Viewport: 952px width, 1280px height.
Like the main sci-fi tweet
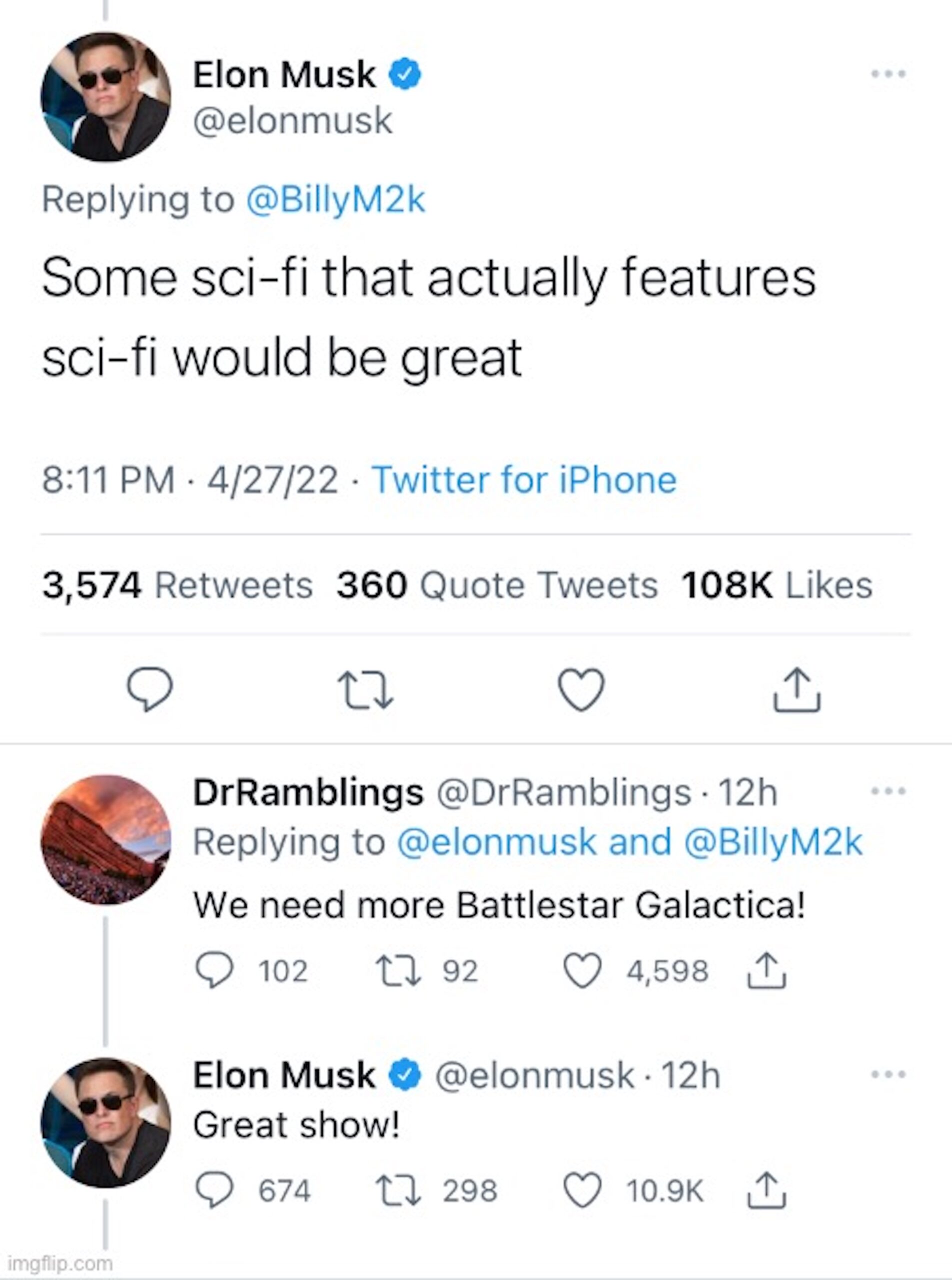coord(582,689)
